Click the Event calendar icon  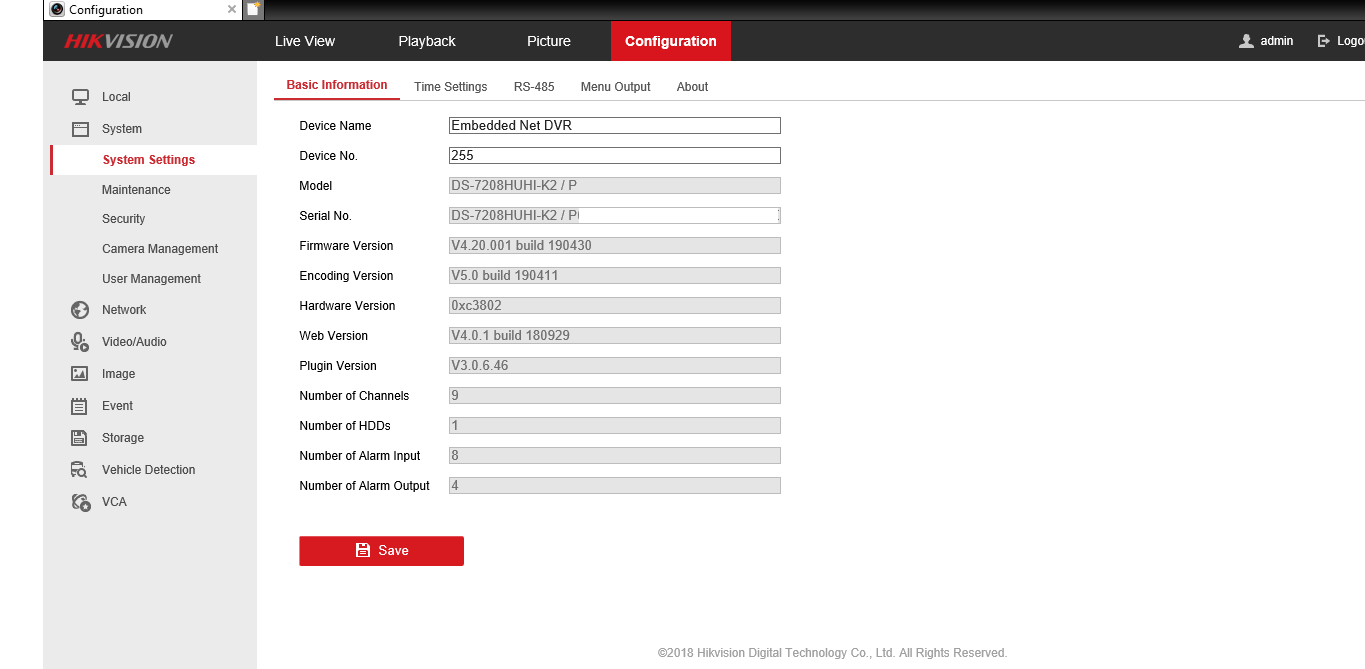(80, 406)
